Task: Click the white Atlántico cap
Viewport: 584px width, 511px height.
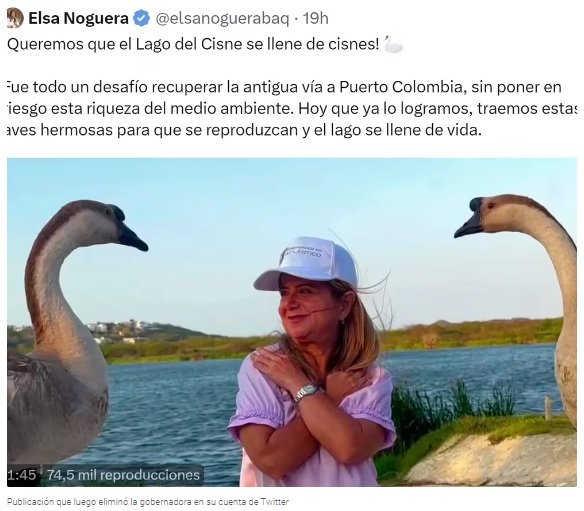Action: coord(306,263)
